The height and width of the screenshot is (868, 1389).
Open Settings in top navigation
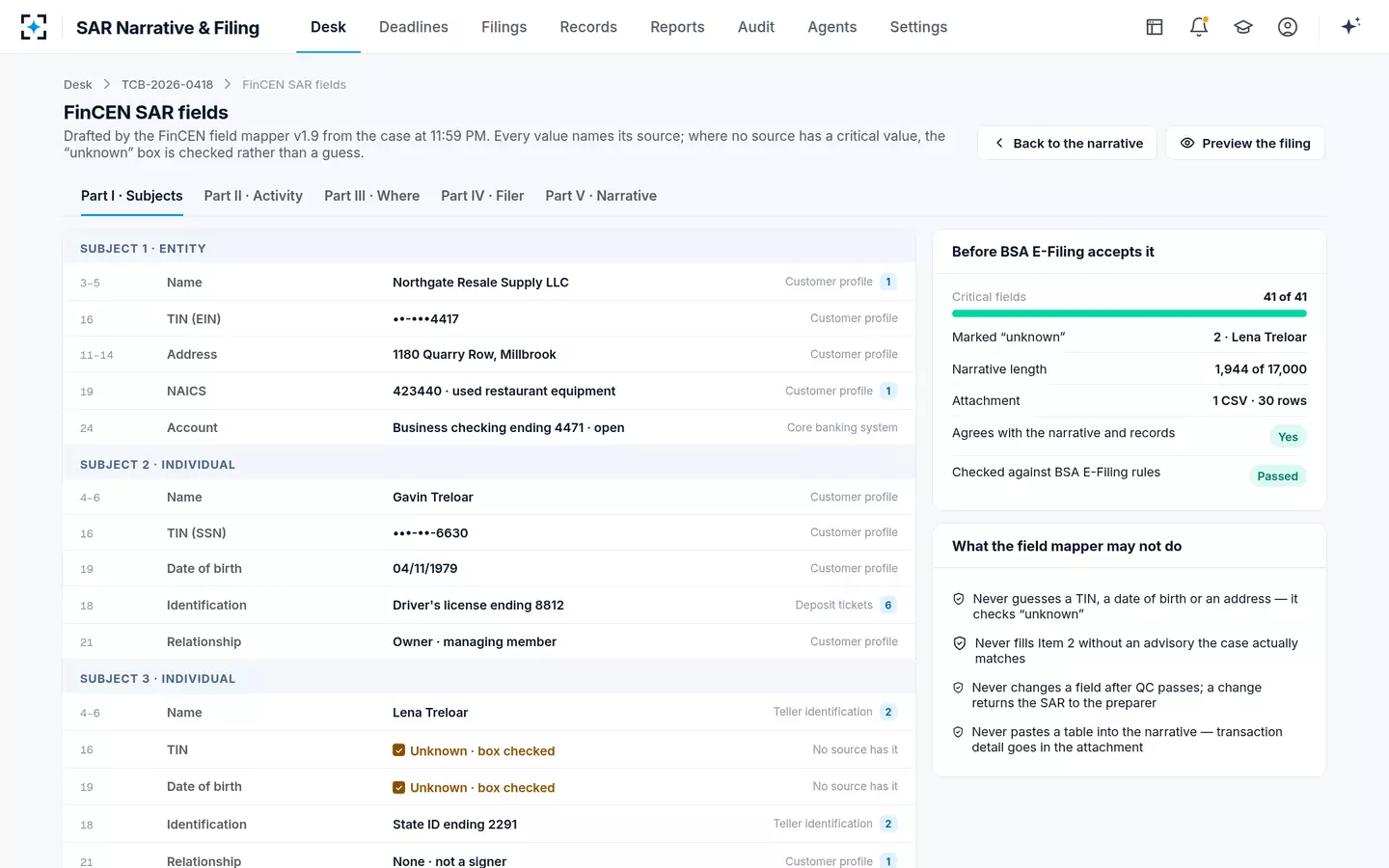(x=918, y=27)
